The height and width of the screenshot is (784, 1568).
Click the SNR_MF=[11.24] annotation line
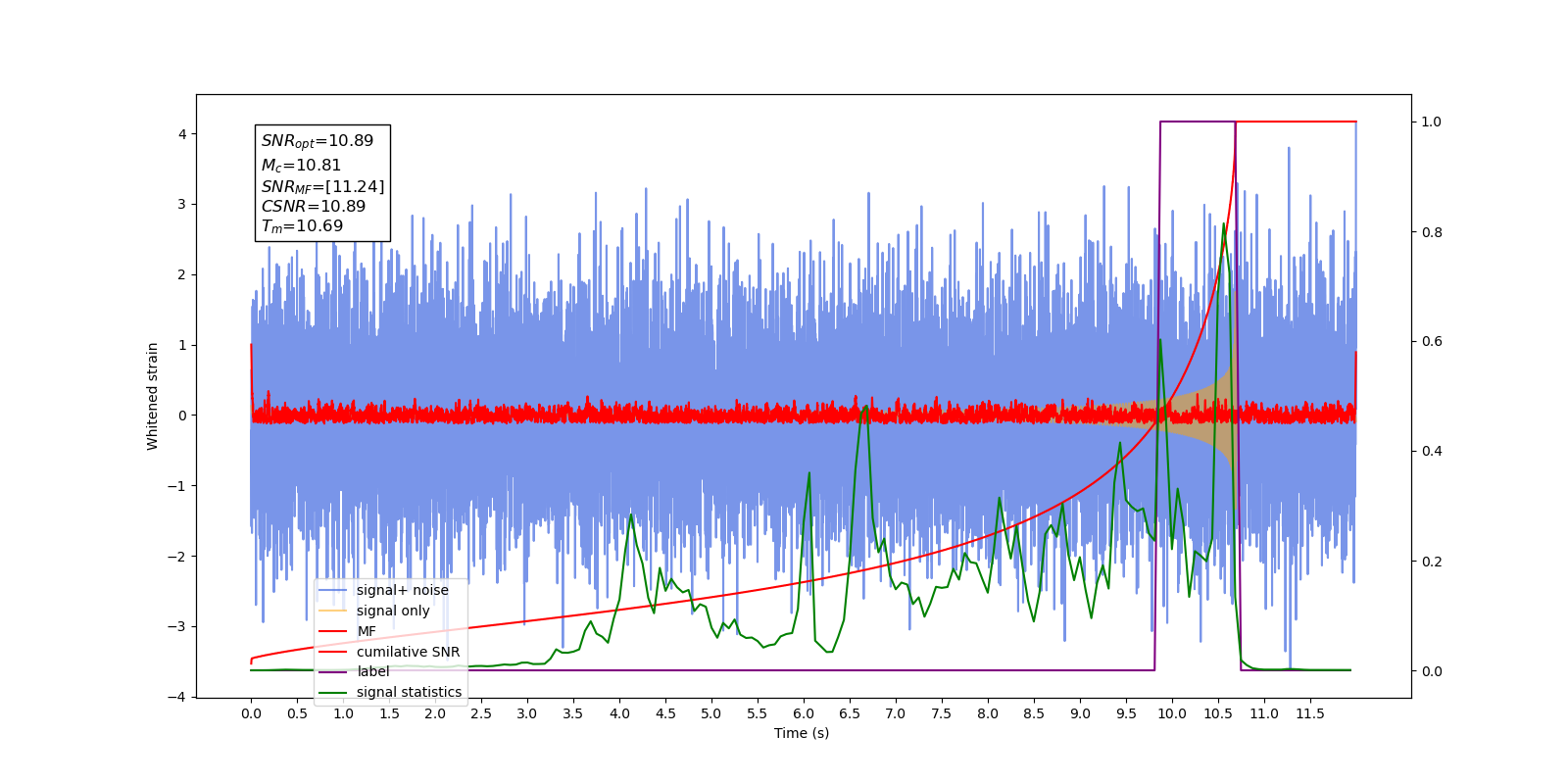(322, 186)
